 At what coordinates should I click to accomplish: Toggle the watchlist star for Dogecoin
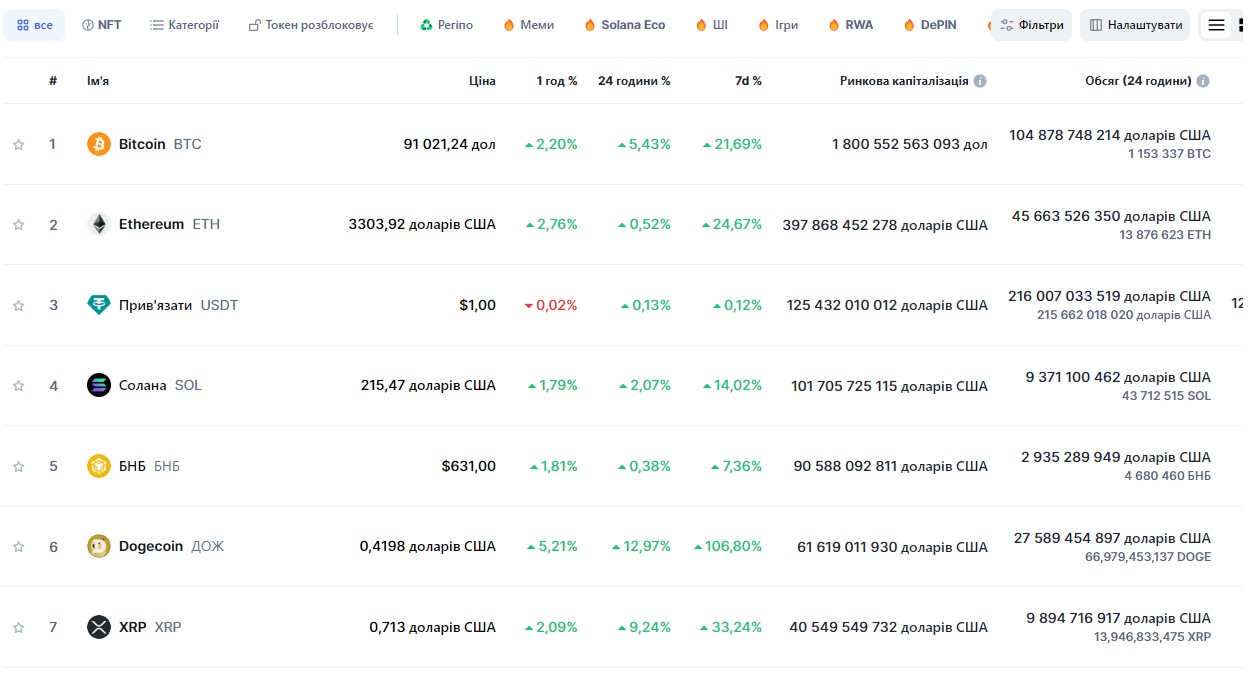pos(18,546)
